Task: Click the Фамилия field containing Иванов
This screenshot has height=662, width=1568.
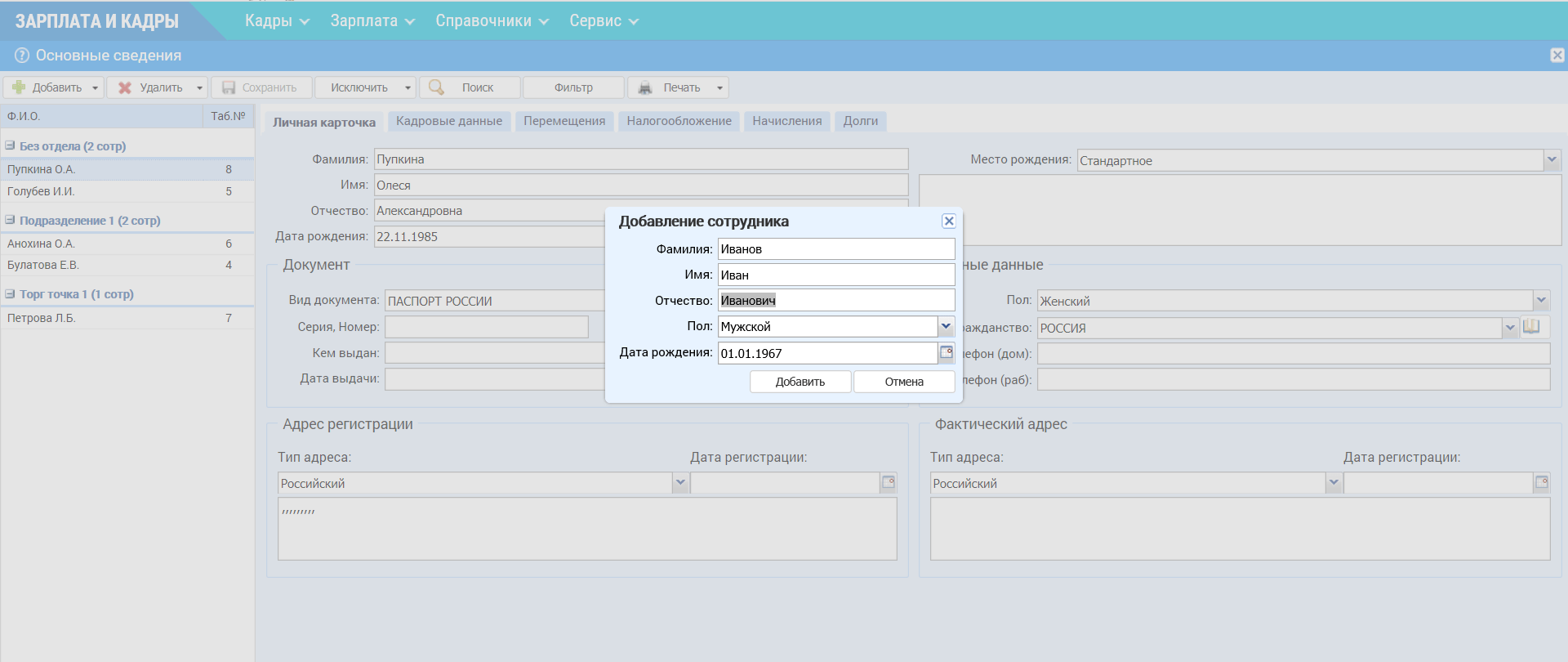Action: (835, 249)
